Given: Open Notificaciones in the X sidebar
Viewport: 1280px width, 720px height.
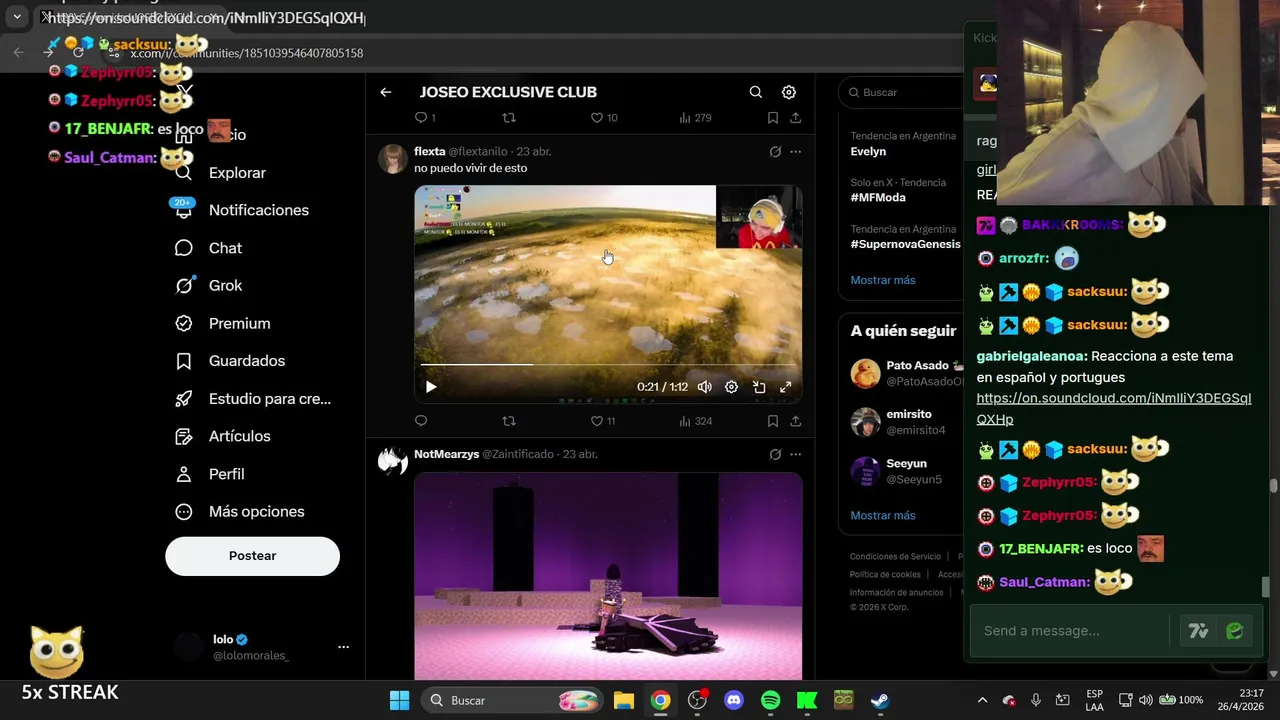Looking at the screenshot, I should tap(242, 210).
